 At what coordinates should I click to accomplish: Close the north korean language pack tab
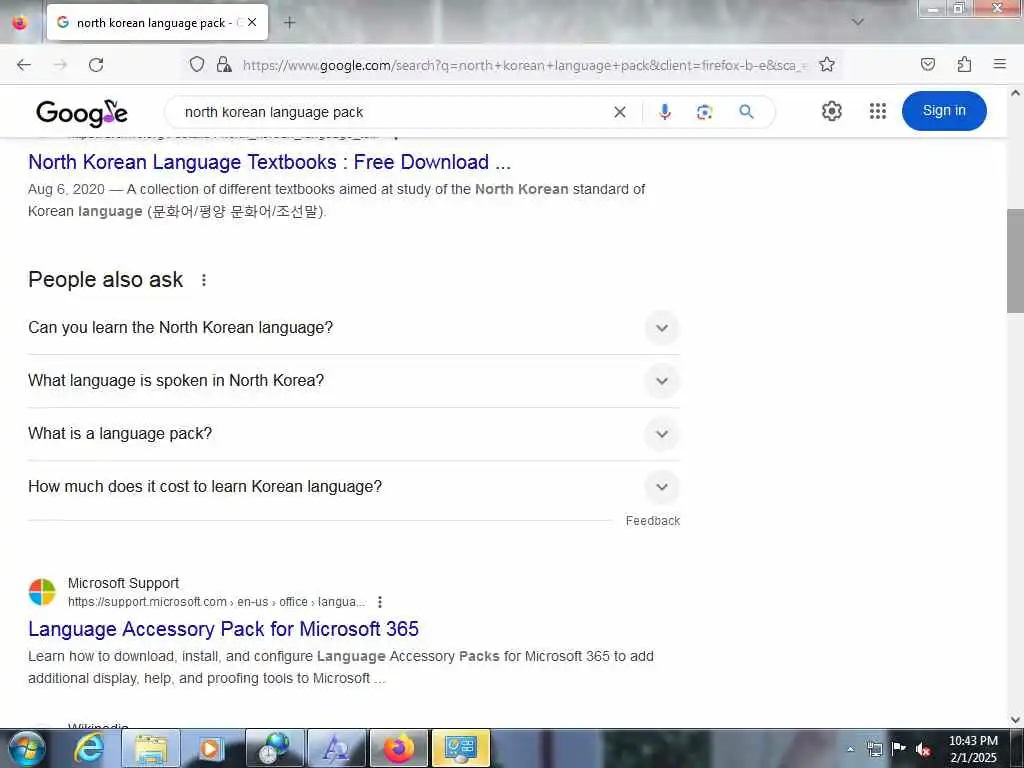[x=252, y=22]
